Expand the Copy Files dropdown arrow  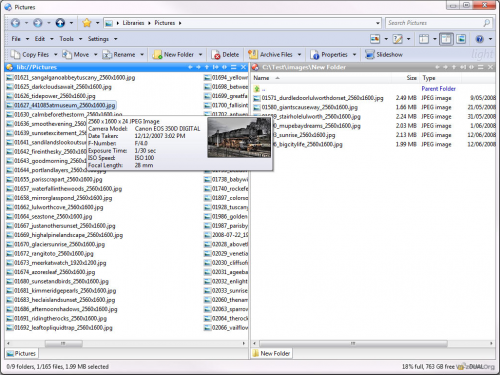56,55
